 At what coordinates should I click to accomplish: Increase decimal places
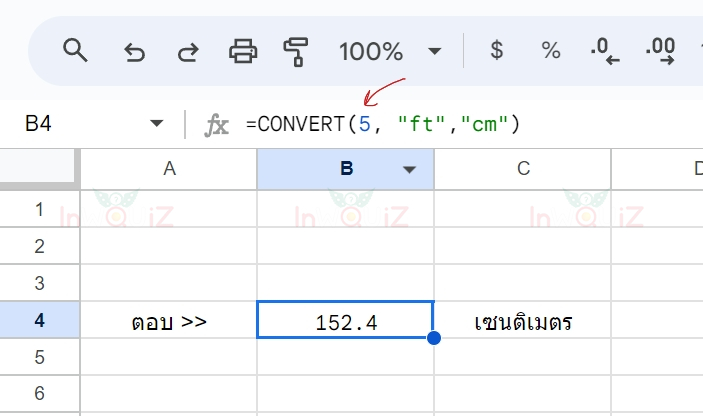point(661,51)
